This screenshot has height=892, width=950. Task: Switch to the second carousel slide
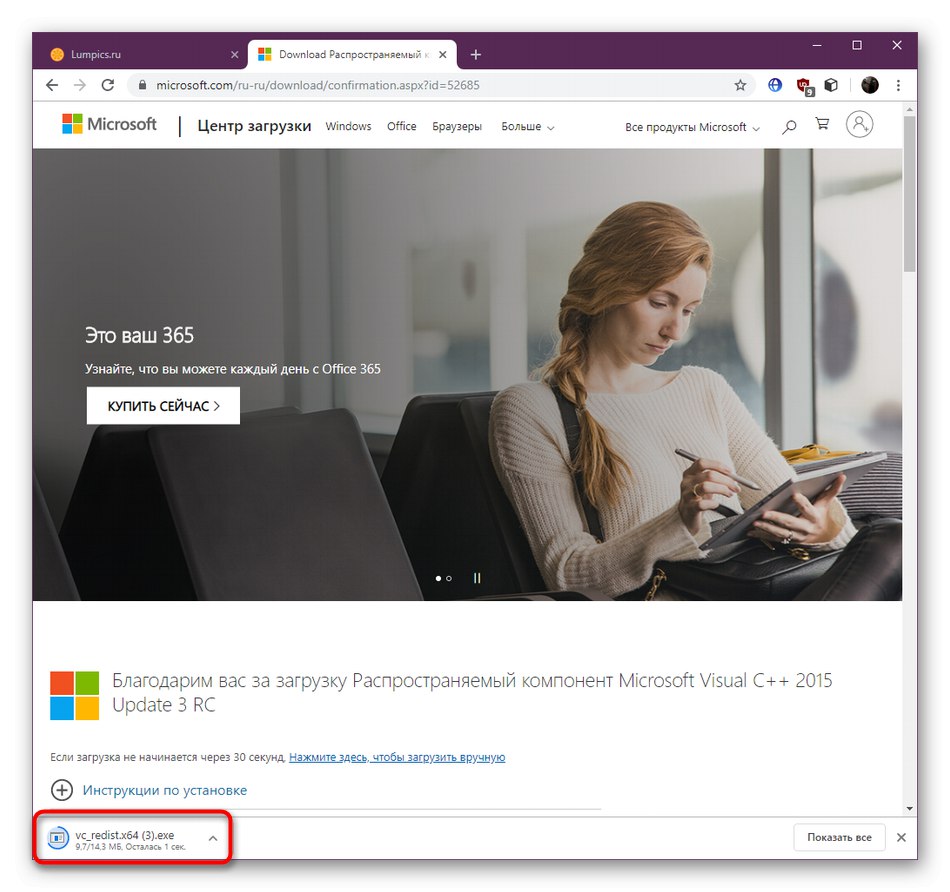449,579
